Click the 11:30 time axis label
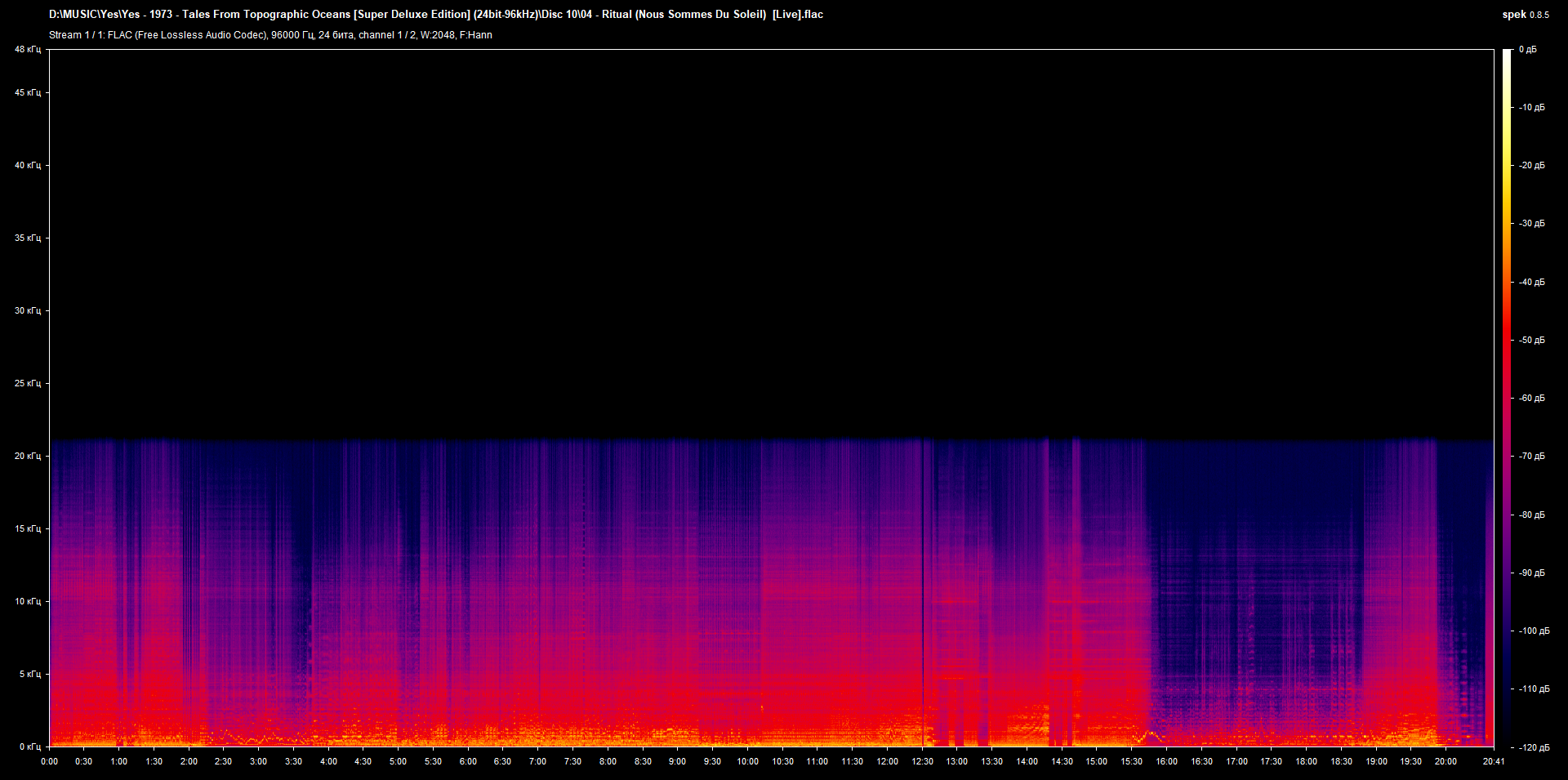The width and height of the screenshot is (1568, 780). click(852, 762)
